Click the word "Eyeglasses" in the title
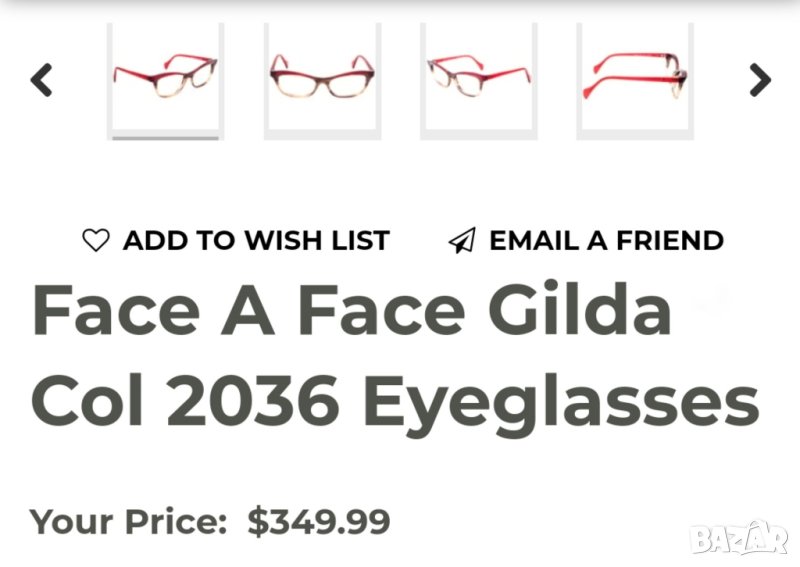Image resolution: width=800 pixels, height=567 pixels. click(x=560, y=402)
